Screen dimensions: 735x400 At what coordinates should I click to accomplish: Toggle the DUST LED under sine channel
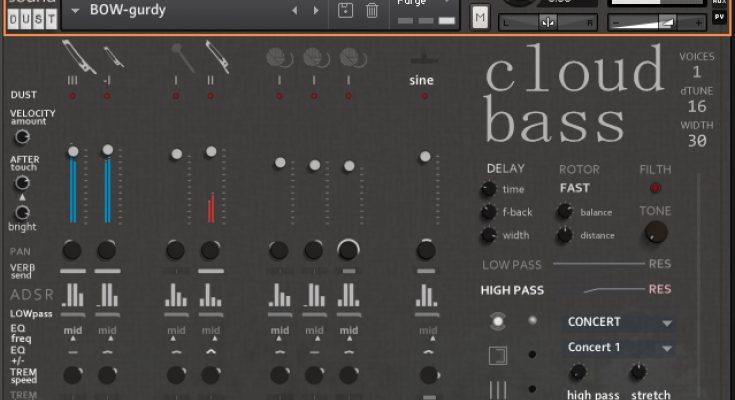[425, 96]
